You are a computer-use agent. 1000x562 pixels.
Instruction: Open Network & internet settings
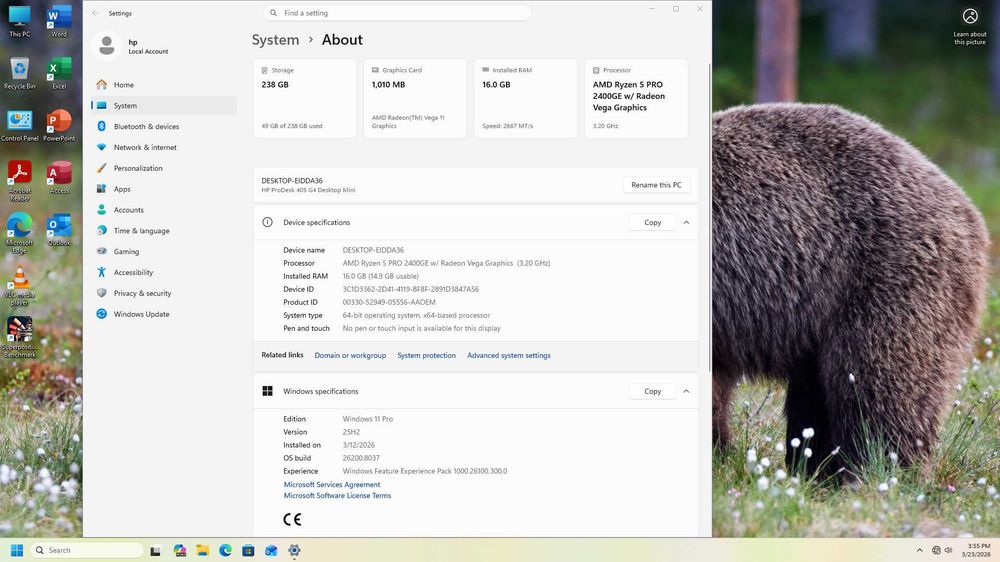click(x=164, y=147)
